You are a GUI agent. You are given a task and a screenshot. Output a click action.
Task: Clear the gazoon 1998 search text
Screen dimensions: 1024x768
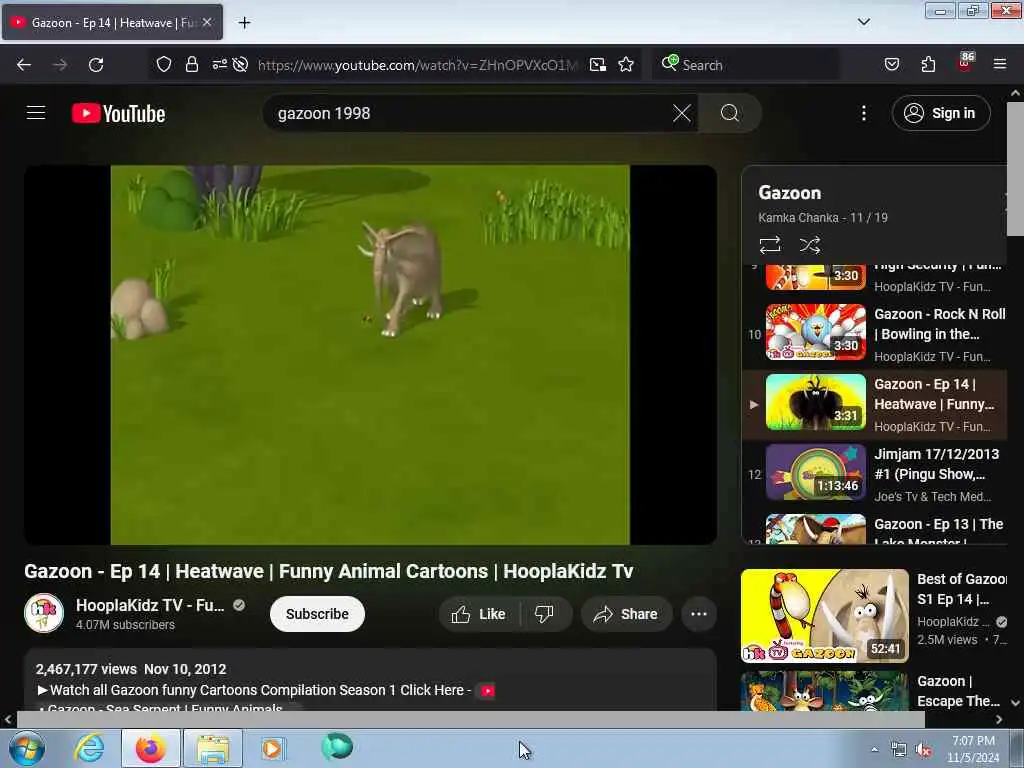click(x=682, y=113)
